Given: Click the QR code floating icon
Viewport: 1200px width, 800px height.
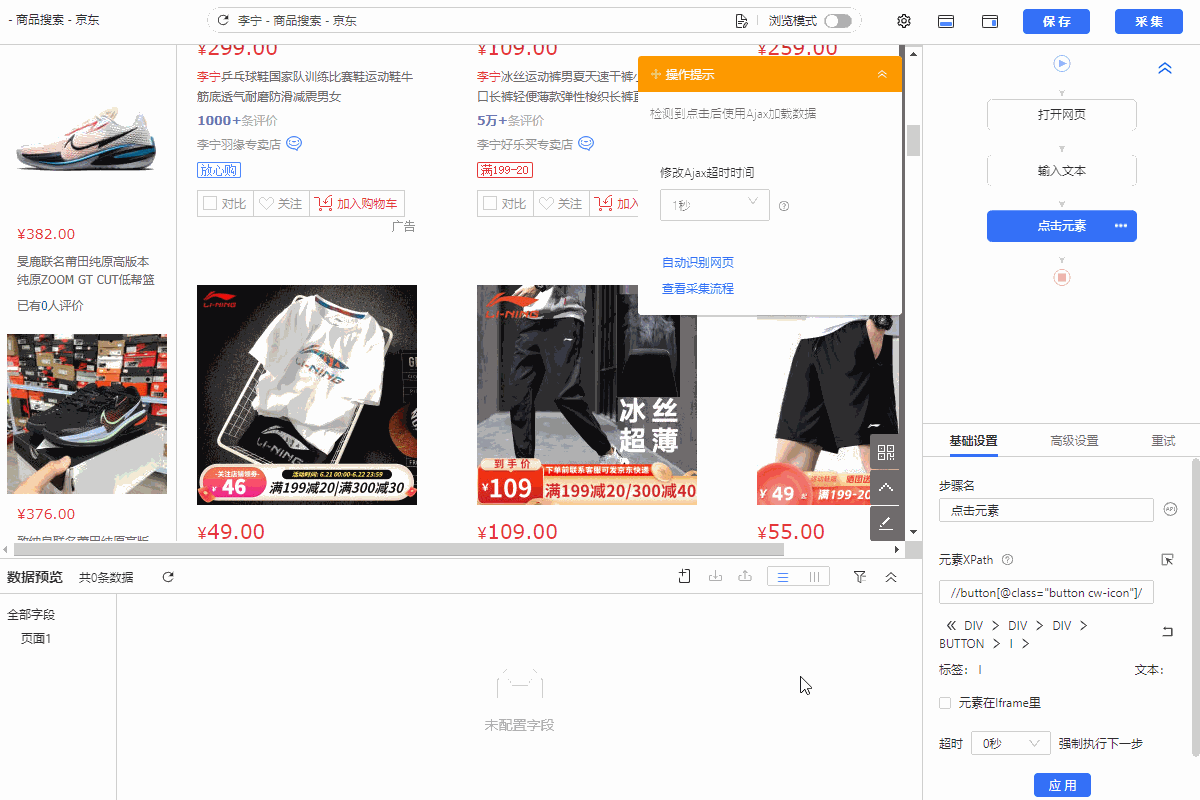Looking at the screenshot, I should pos(886,452).
